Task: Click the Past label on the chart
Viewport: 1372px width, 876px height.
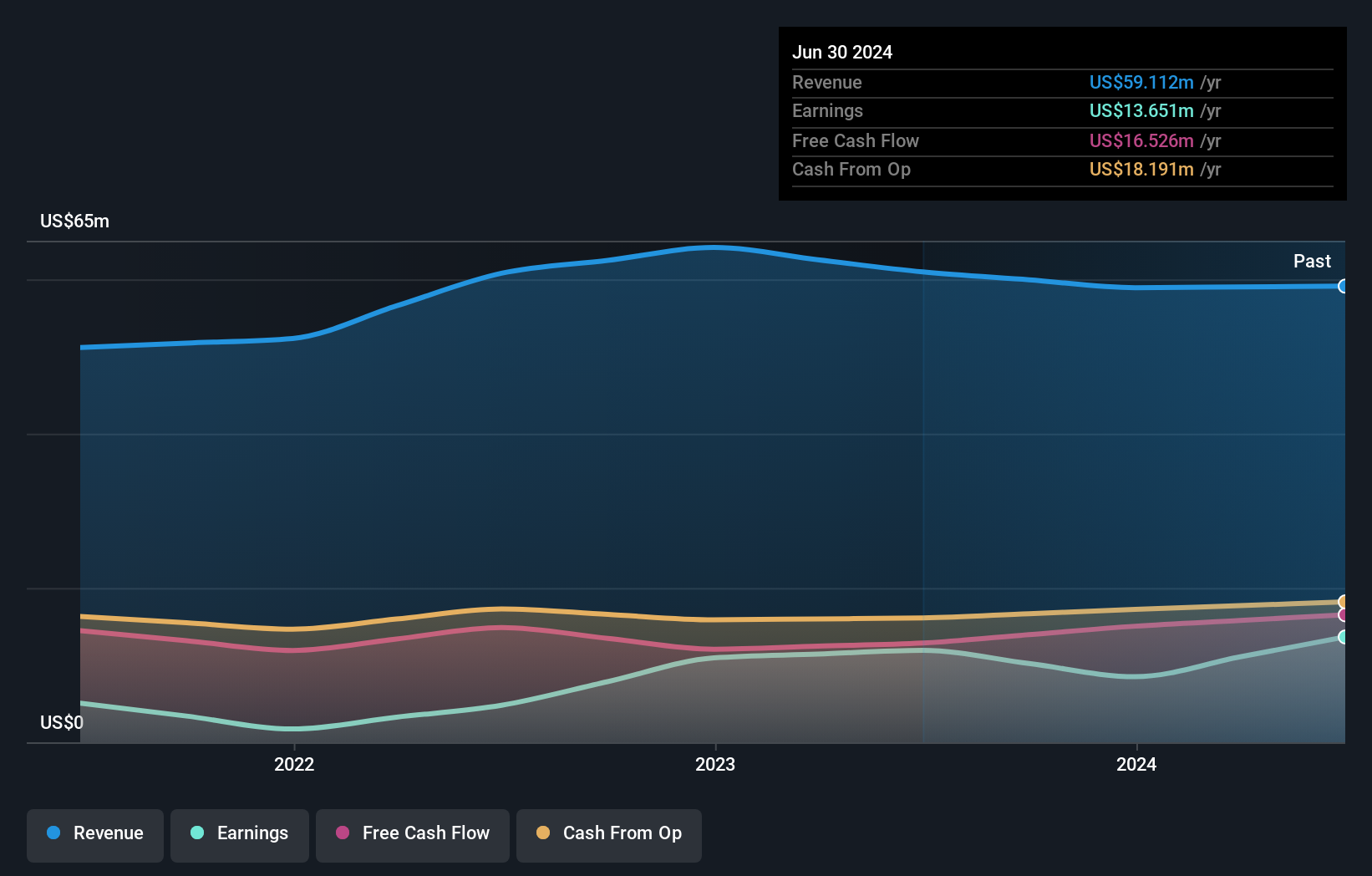Action: click(x=1312, y=261)
